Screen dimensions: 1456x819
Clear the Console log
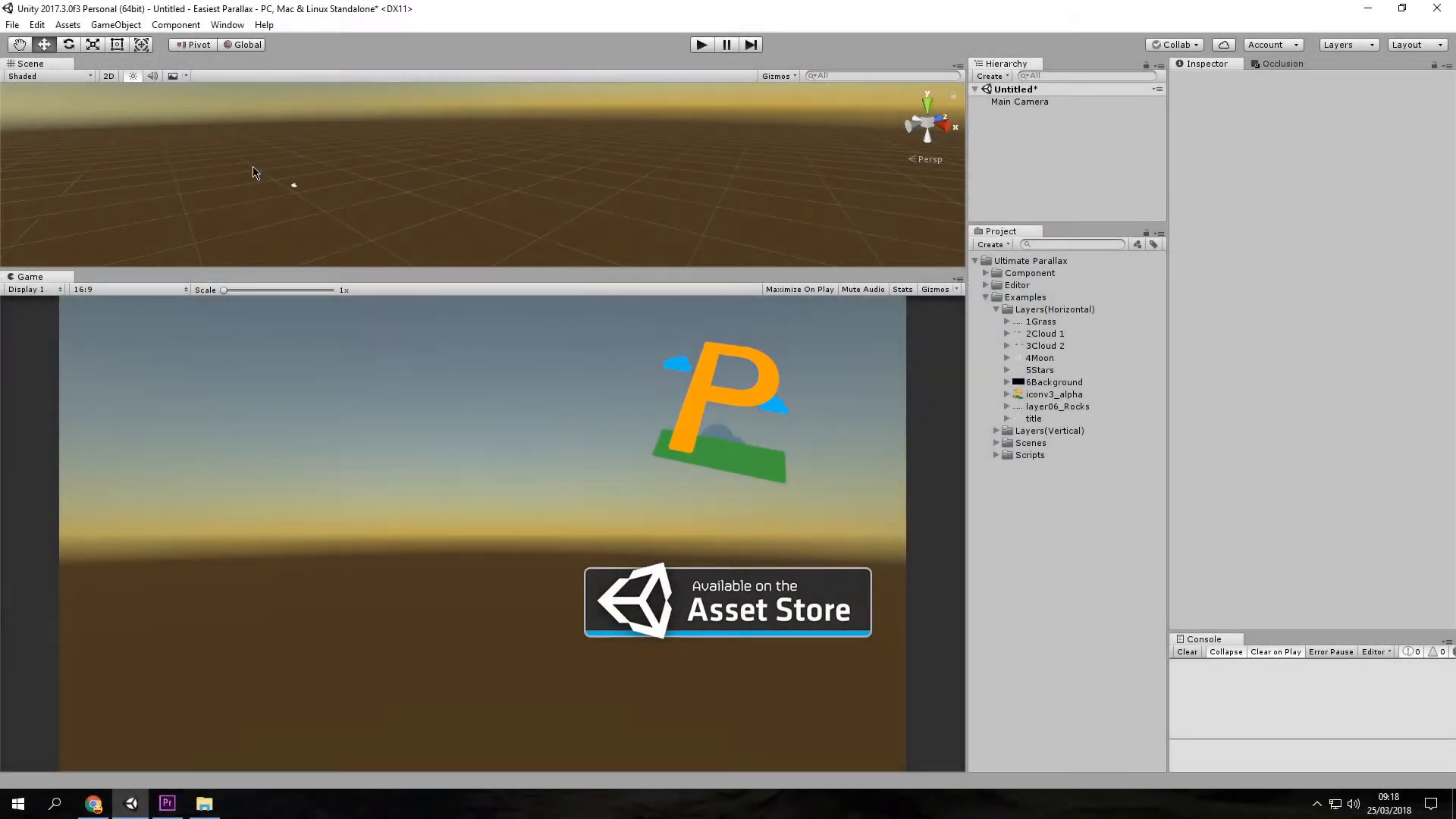pos(1187,652)
